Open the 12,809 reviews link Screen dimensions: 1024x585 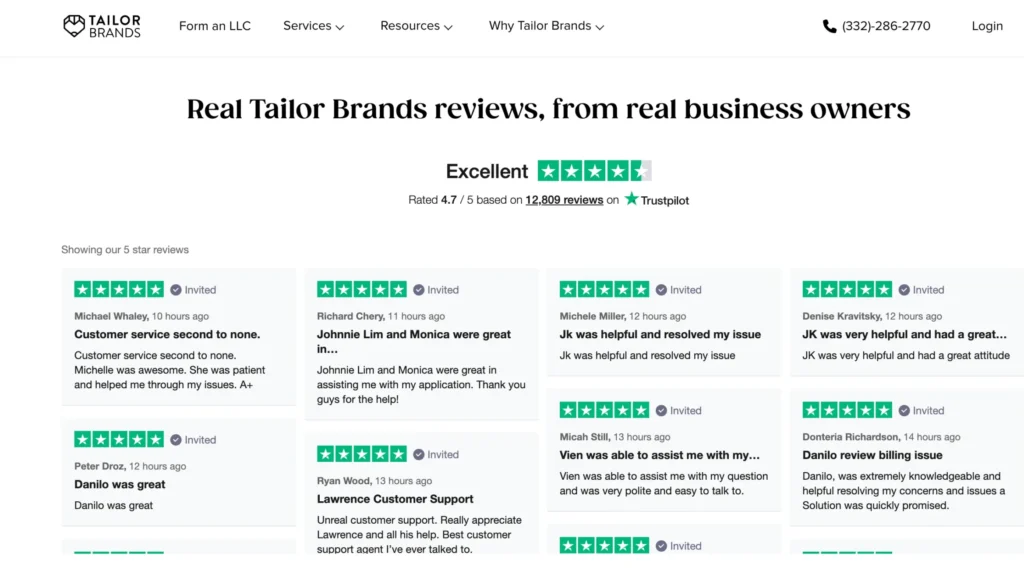tap(563, 199)
